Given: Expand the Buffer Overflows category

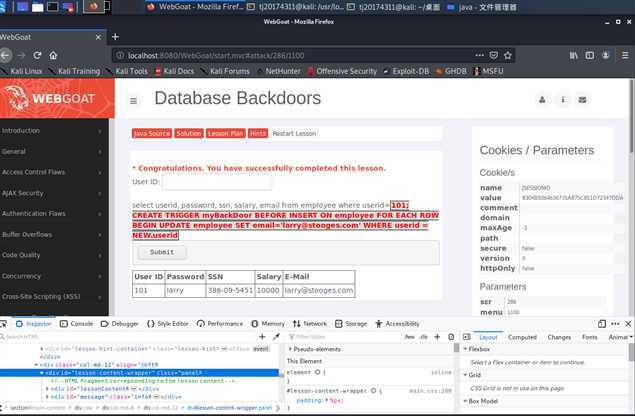Looking at the screenshot, I should click(x=52, y=235).
